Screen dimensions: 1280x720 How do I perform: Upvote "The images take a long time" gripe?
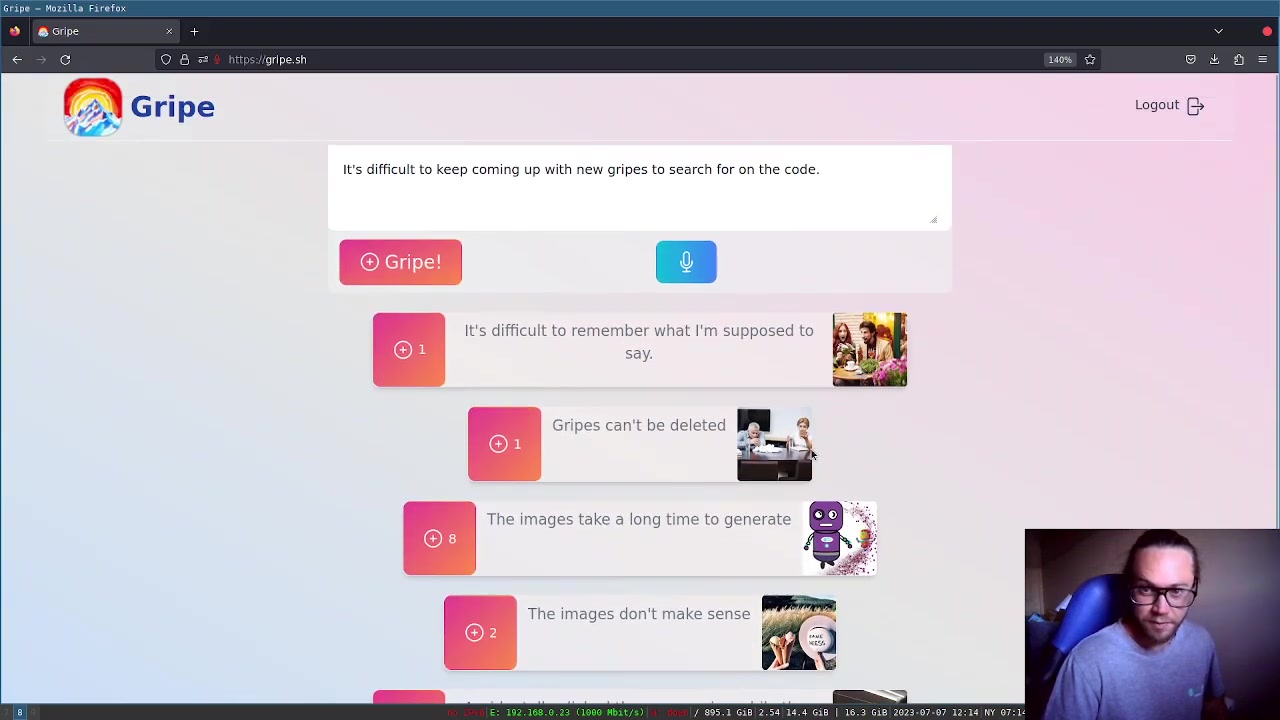coord(439,539)
